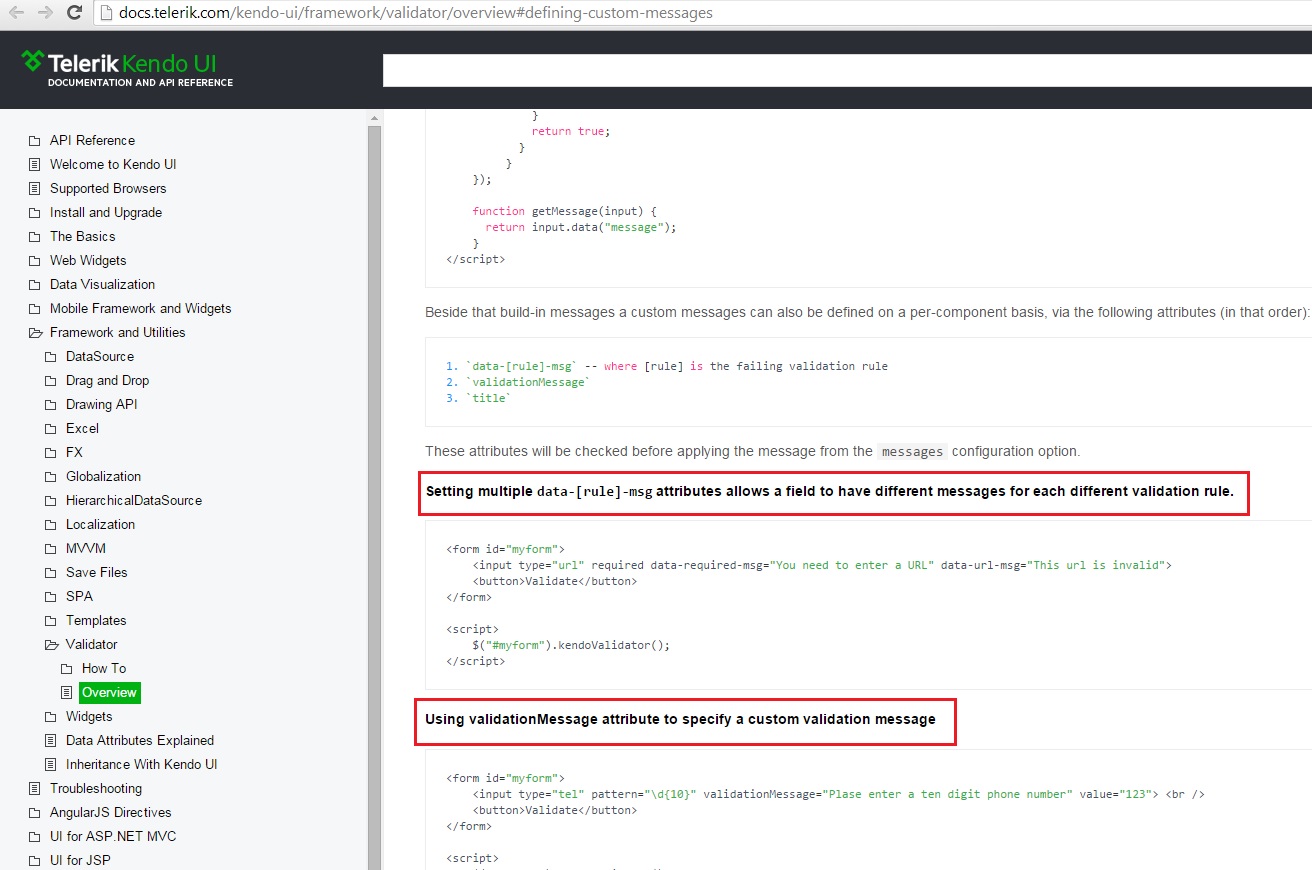Image resolution: width=1312 pixels, height=870 pixels.
Task: Open The Basics section
Action: click(83, 237)
